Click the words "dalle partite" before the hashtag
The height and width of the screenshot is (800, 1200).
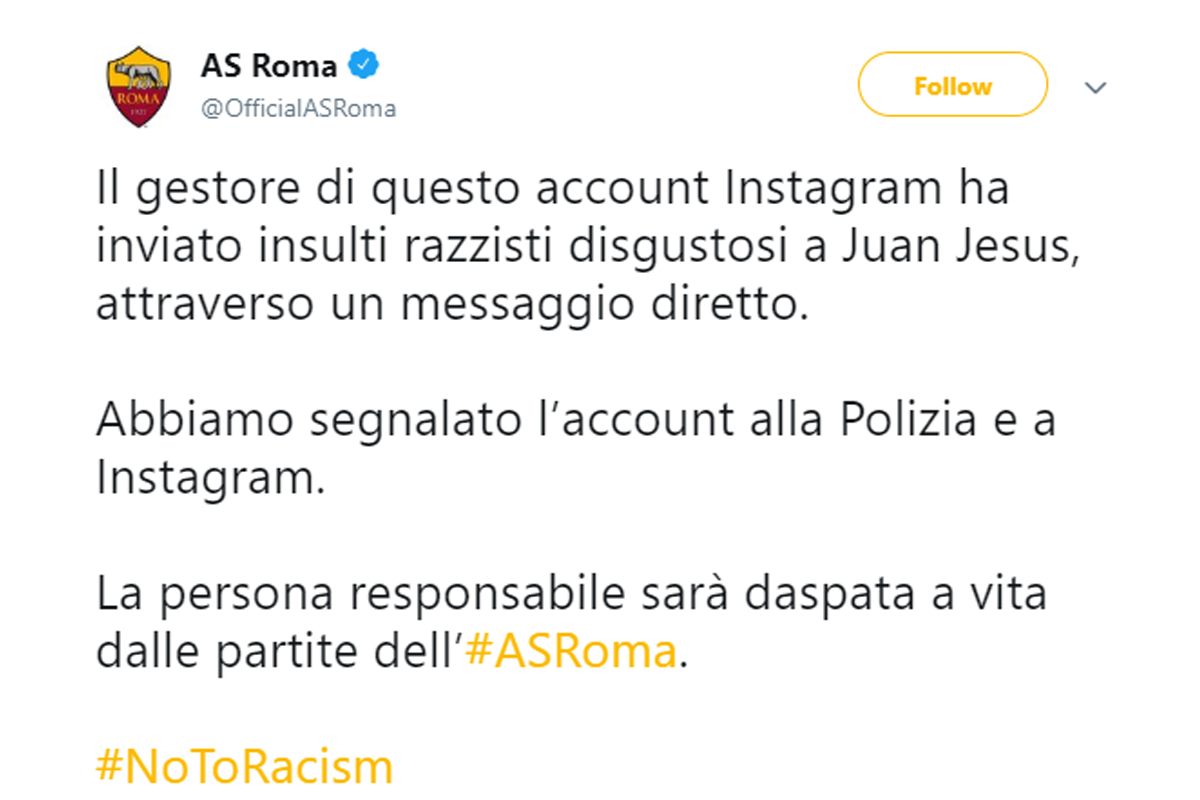[x=212, y=652]
